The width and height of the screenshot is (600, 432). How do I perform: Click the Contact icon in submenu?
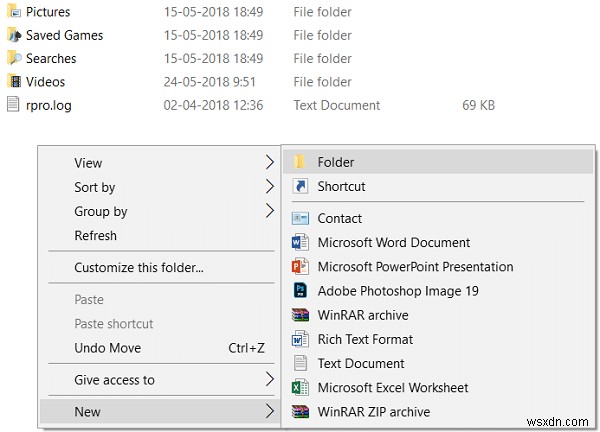click(300, 218)
